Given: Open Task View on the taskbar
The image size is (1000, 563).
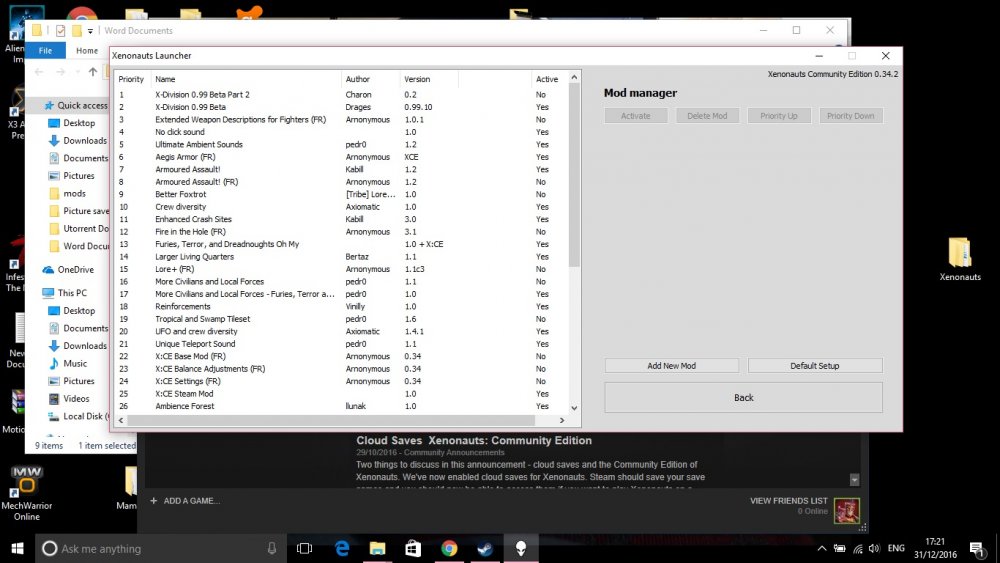Looking at the screenshot, I should [x=305, y=548].
